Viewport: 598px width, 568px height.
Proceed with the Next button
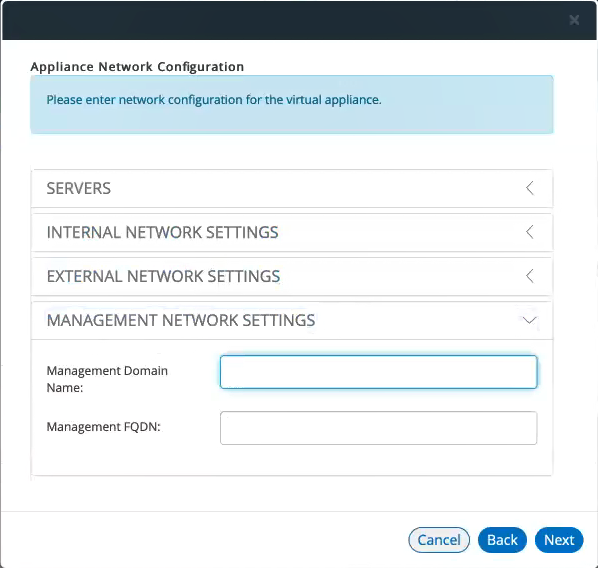tap(559, 540)
